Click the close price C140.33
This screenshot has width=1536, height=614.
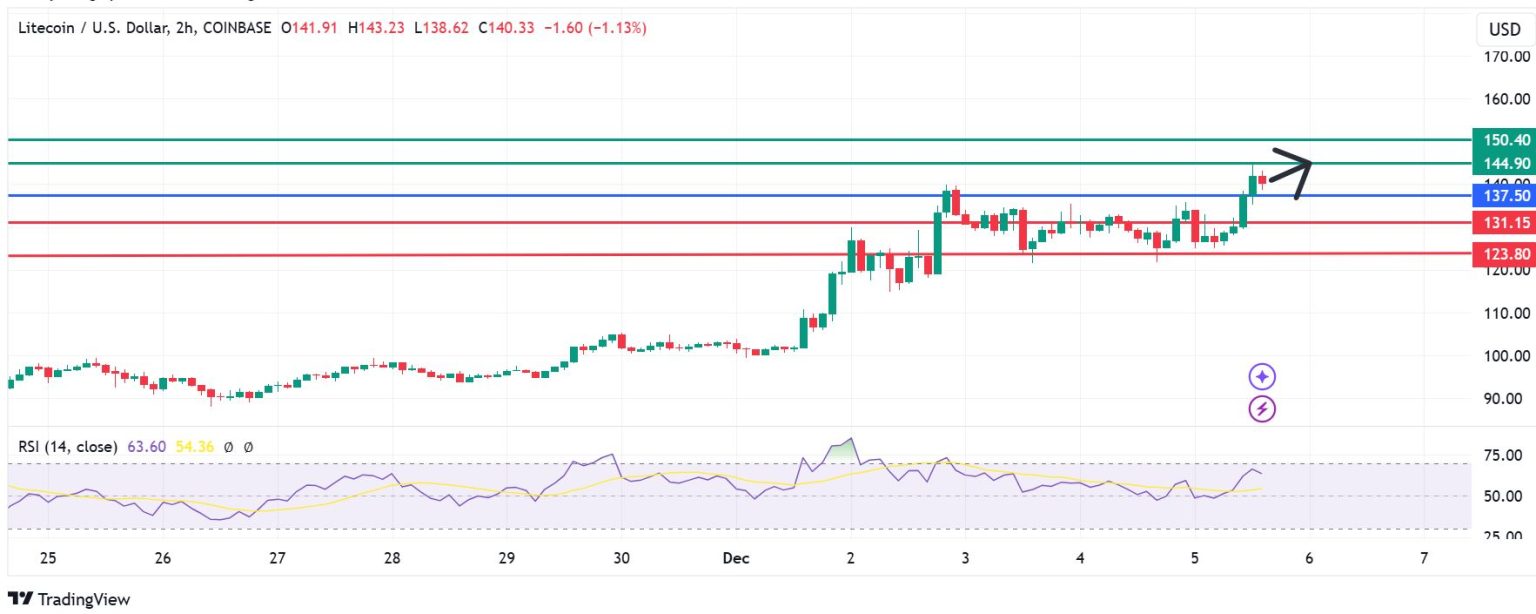click(x=506, y=28)
